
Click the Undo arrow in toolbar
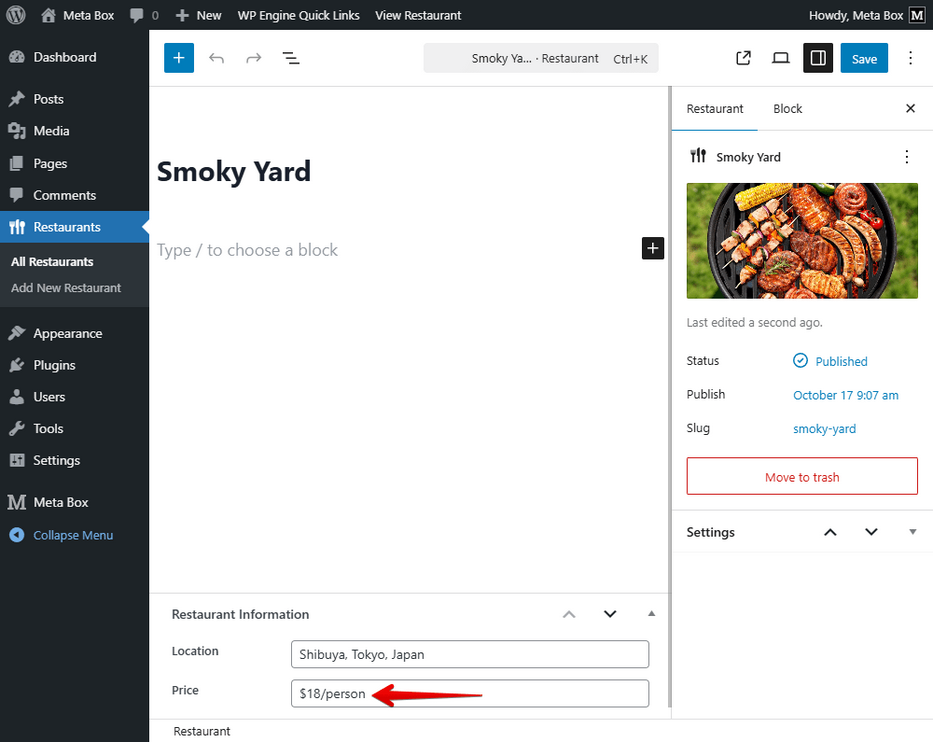tap(216, 58)
